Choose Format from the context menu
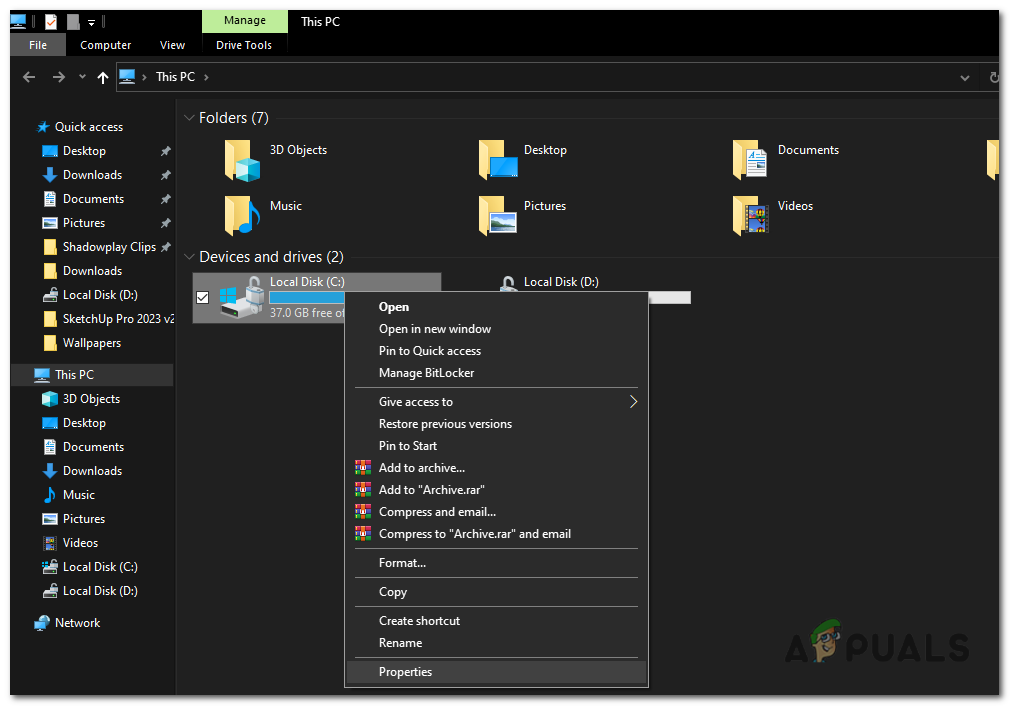The image size is (1010, 706). click(402, 562)
